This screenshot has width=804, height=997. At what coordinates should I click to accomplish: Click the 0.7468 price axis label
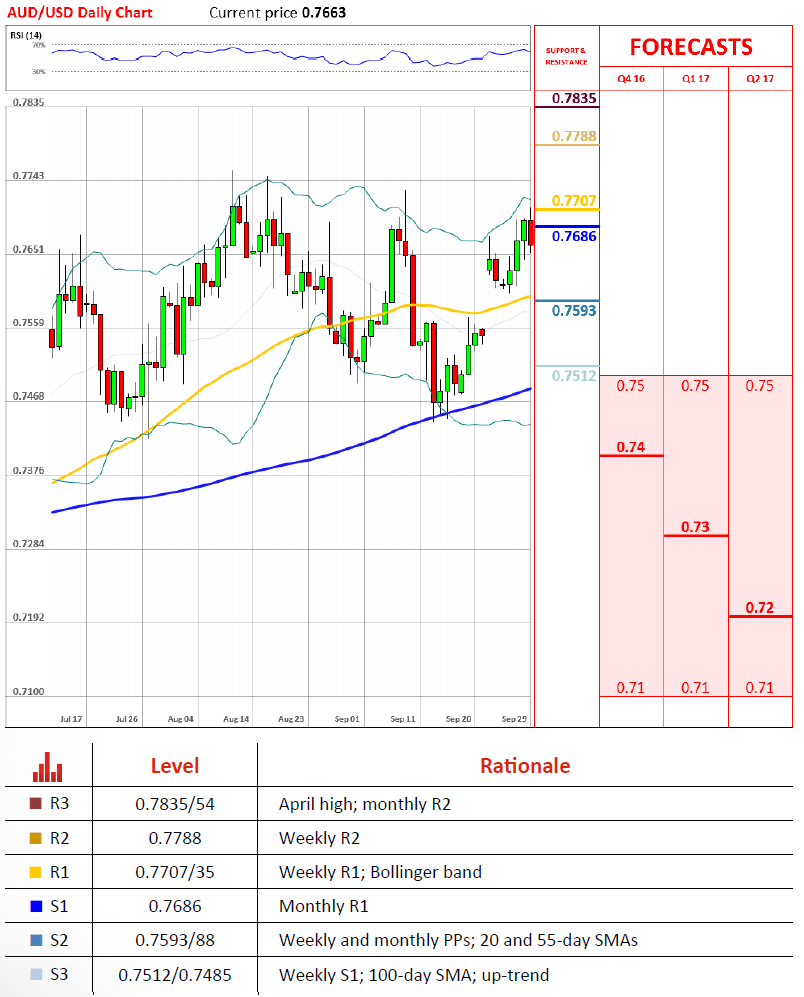pos(29,396)
